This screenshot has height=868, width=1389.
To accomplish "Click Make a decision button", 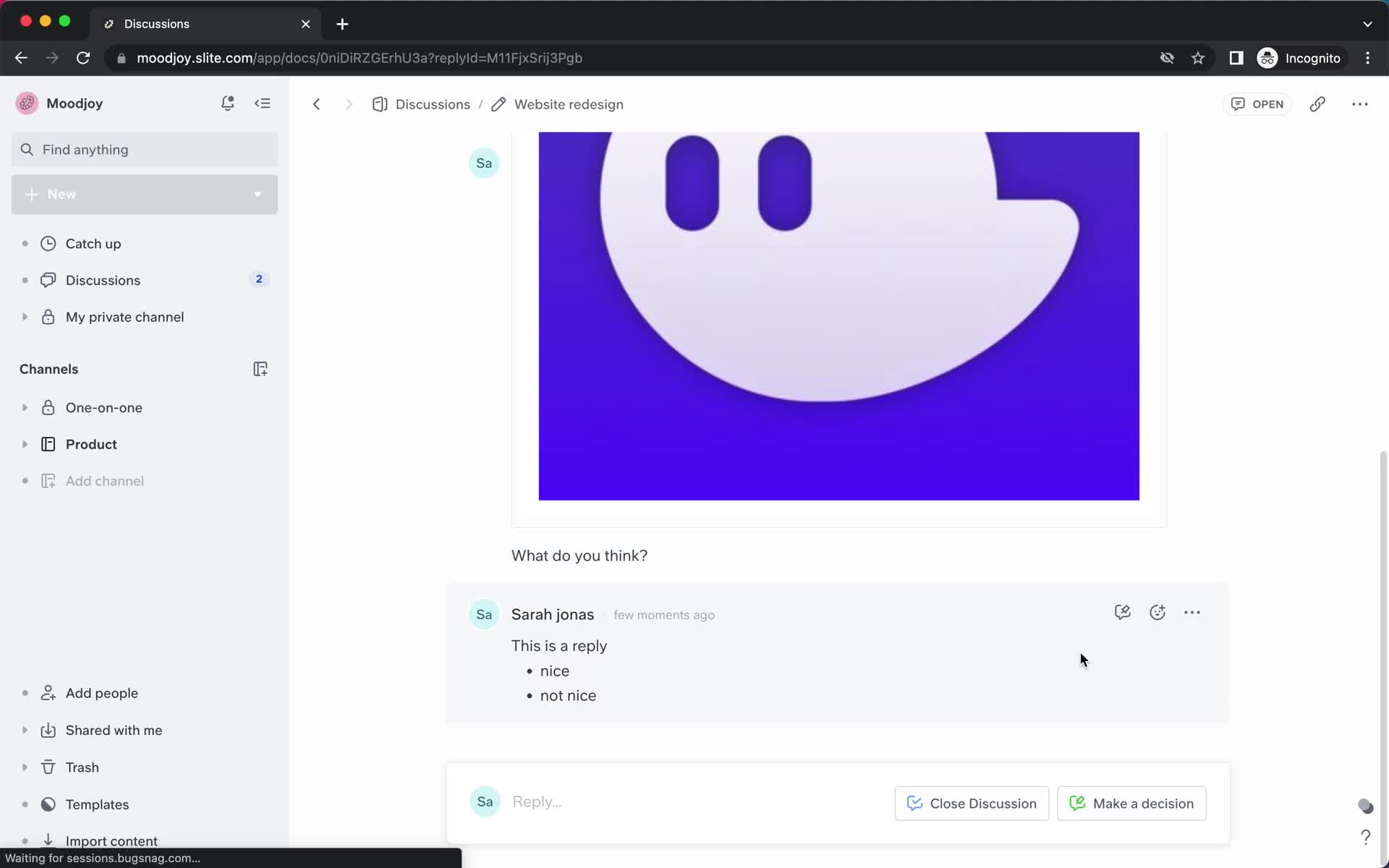I will tap(1131, 803).
